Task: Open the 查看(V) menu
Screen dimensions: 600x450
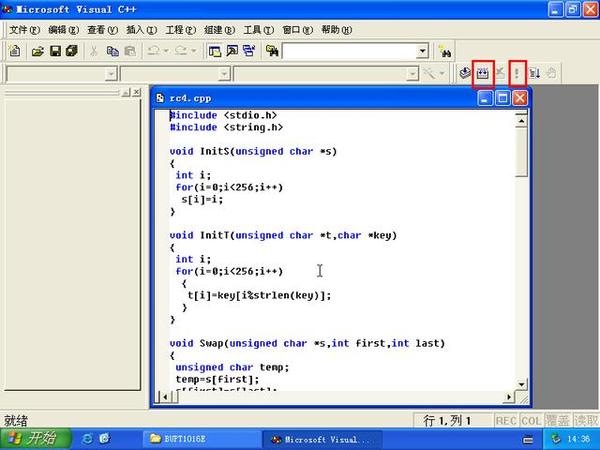Action: pyautogui.click(x=103, y=29)
